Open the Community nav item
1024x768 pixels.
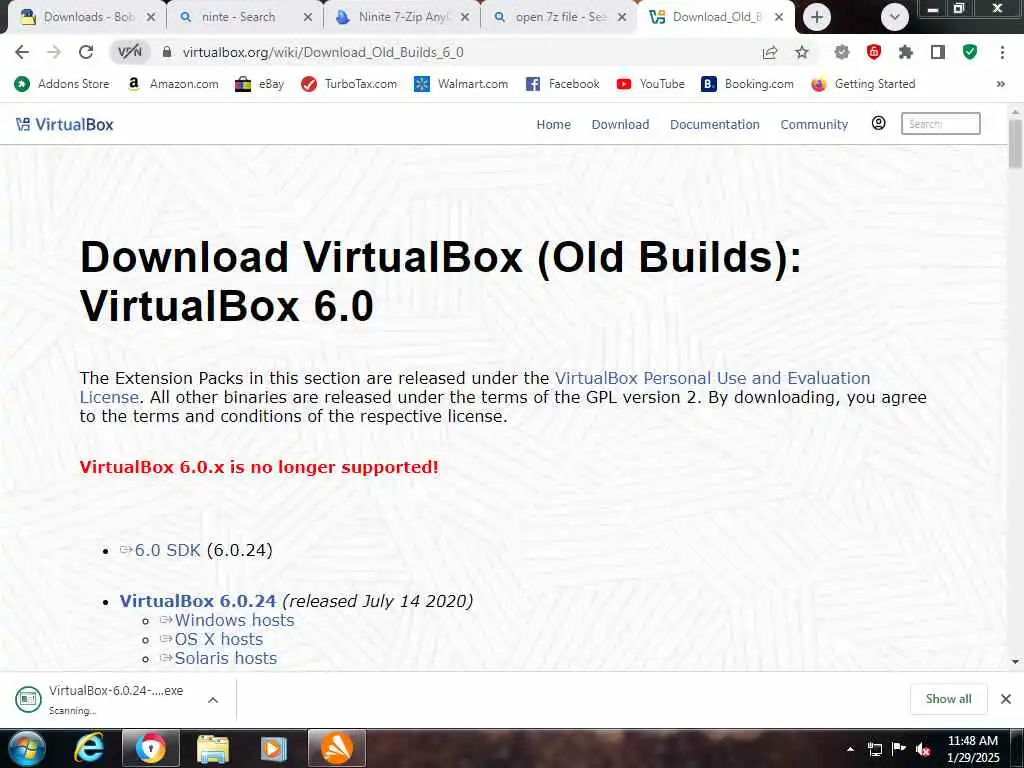(814, 124)
